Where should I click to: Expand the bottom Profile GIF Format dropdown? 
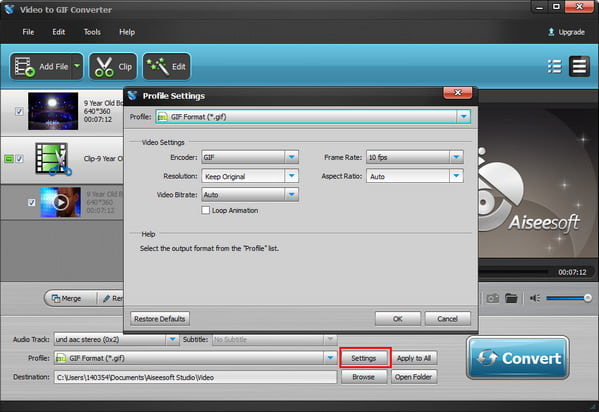[330, 358]
